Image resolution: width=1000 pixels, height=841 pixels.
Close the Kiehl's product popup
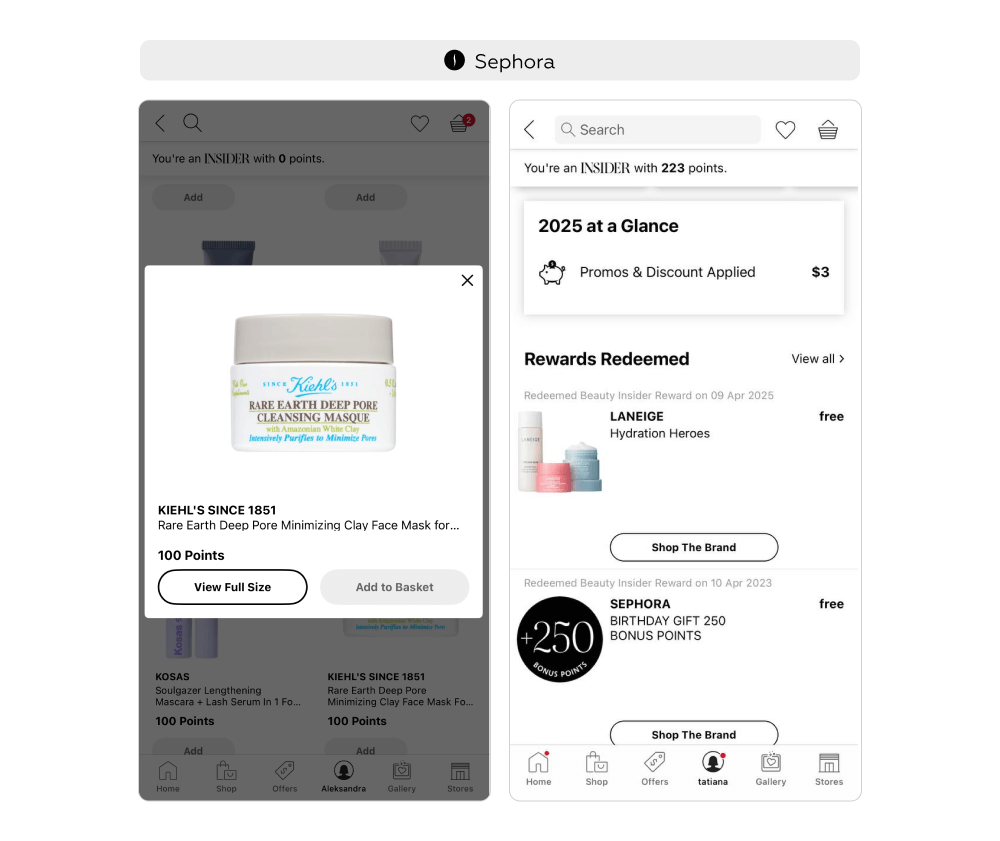(x=467, y=281)
